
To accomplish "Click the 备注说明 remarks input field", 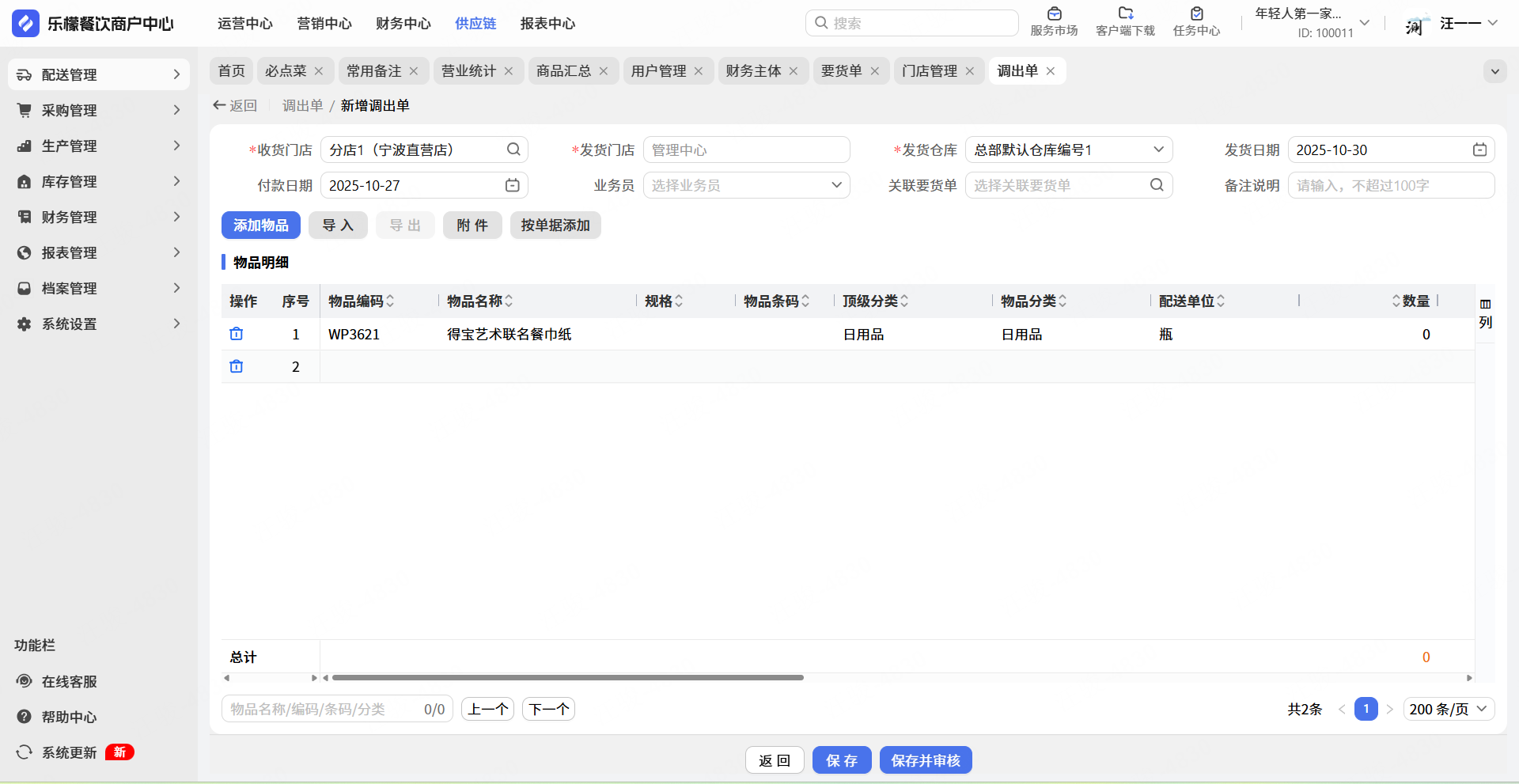I will coord(1390,185).
